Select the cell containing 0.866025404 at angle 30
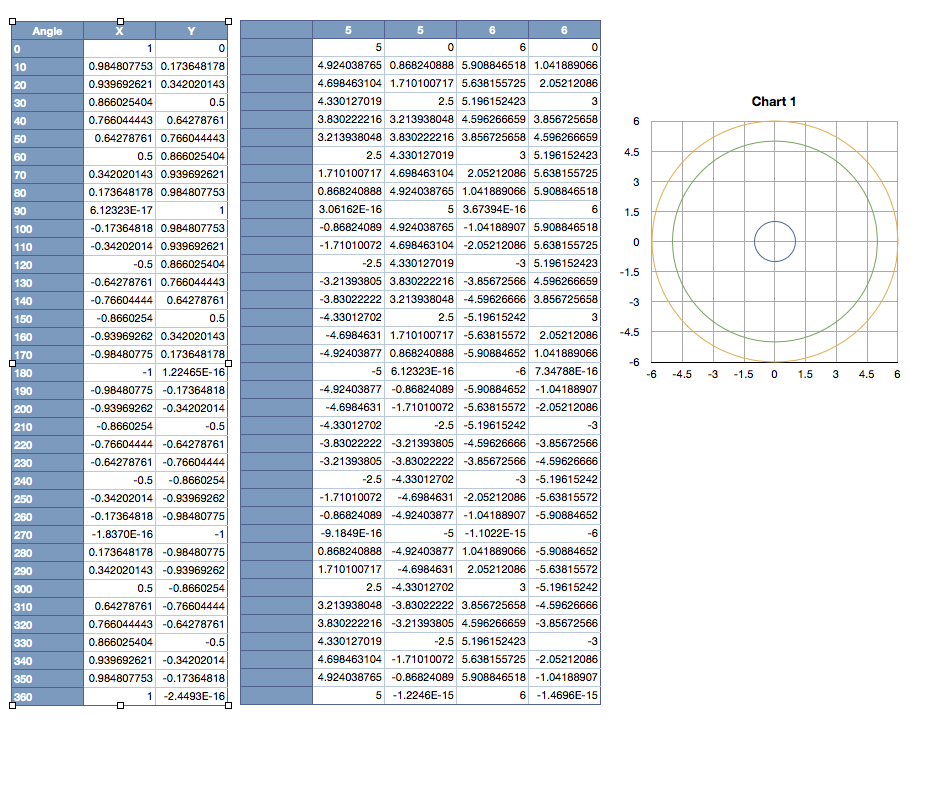The height and width of the screenshot is (794, 947). [x=118, y=101]
